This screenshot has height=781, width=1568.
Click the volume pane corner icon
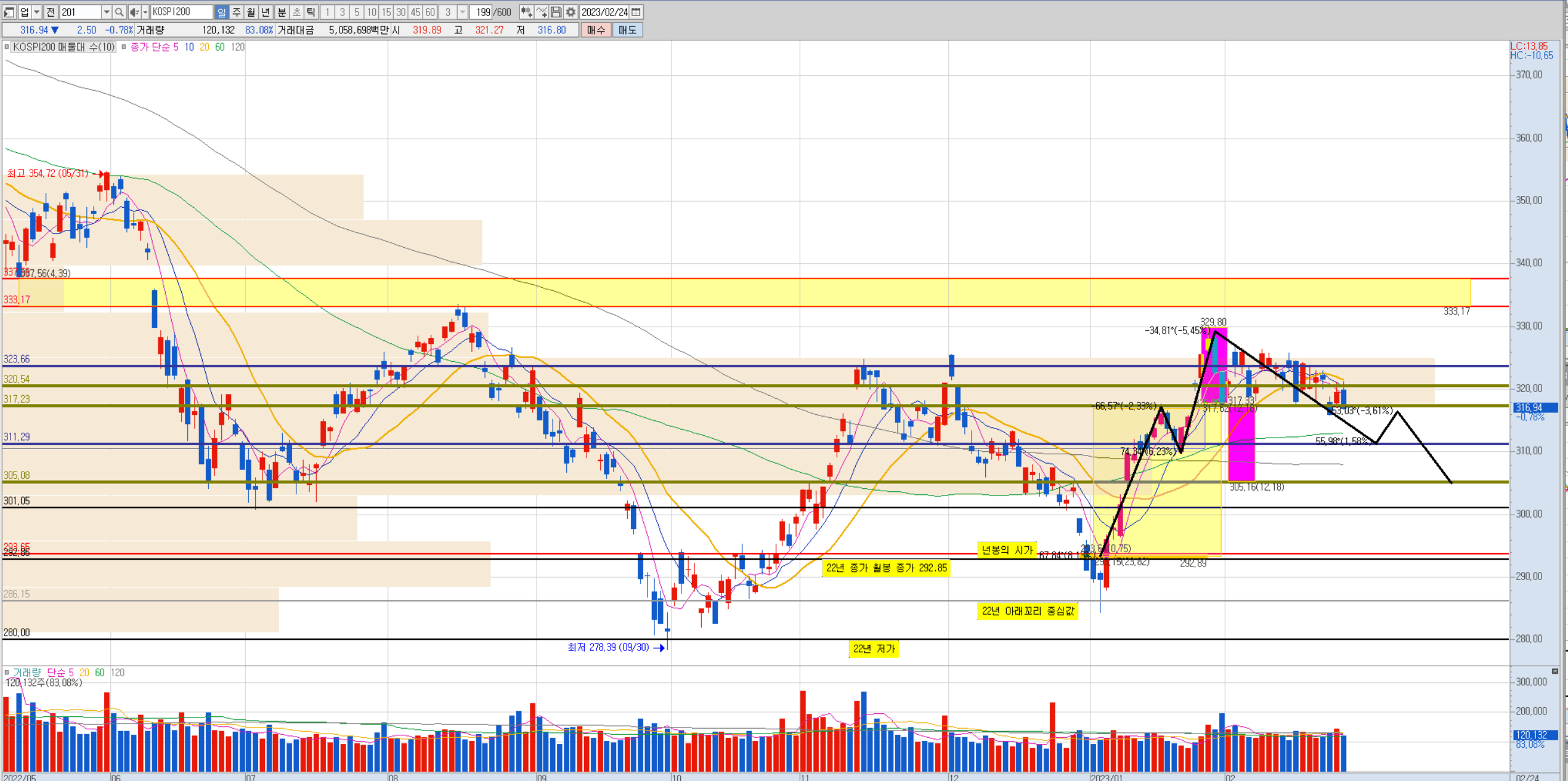point(1554,671)
